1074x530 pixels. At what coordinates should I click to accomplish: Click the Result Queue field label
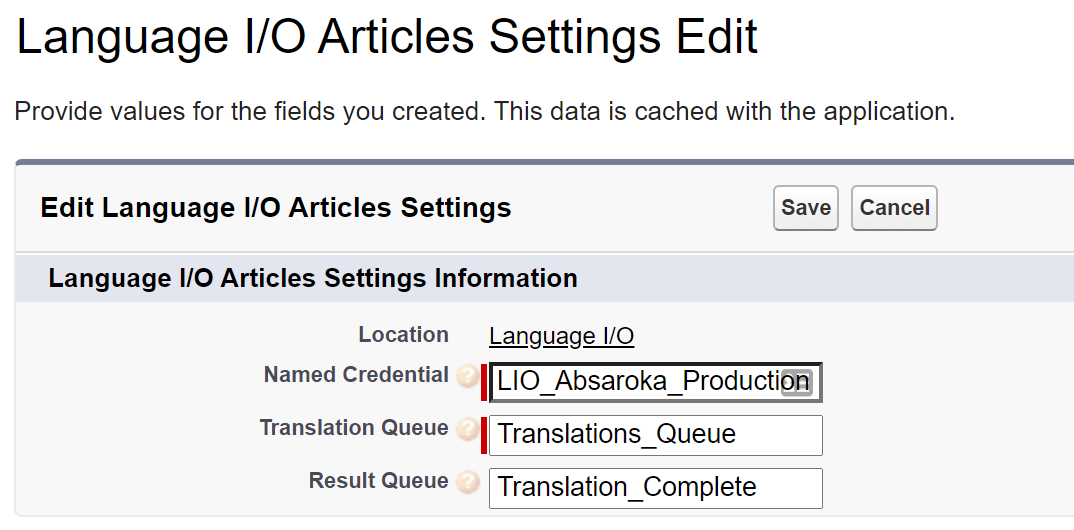click(x=378, y=481)
